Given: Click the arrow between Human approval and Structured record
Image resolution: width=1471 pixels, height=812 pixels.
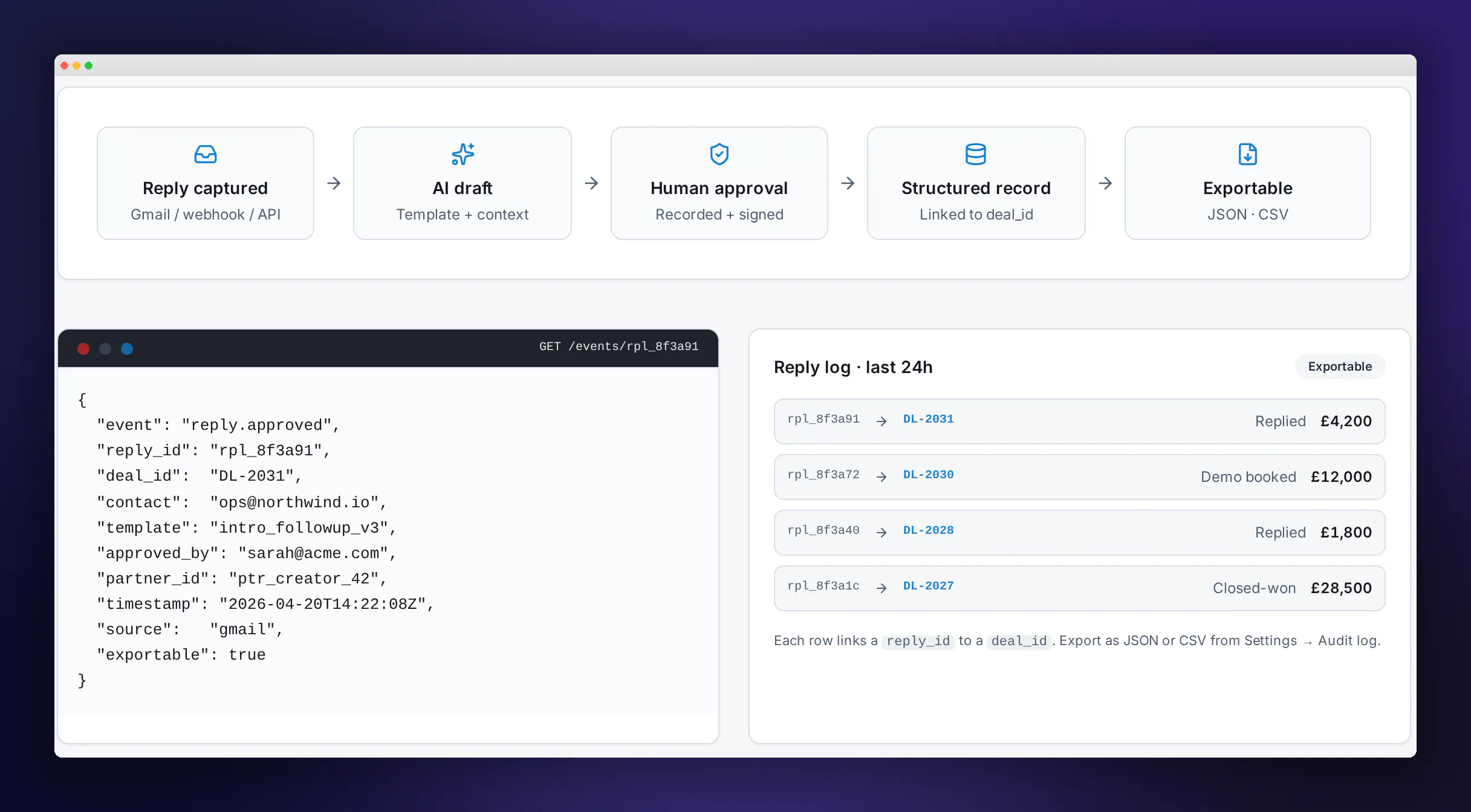Looking at the screenshot, I should (848, 183).
